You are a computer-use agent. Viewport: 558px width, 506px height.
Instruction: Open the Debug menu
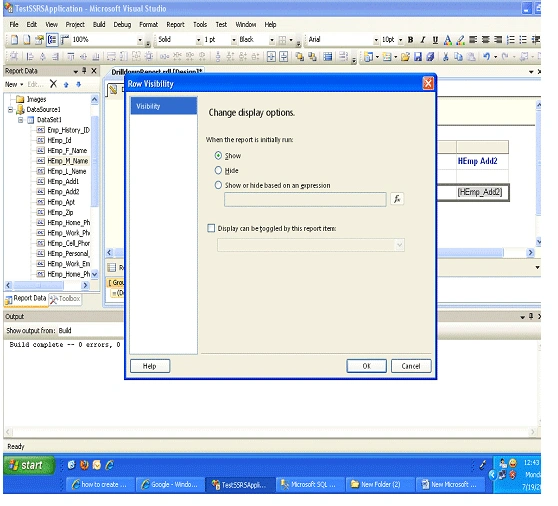coord(122,25)
